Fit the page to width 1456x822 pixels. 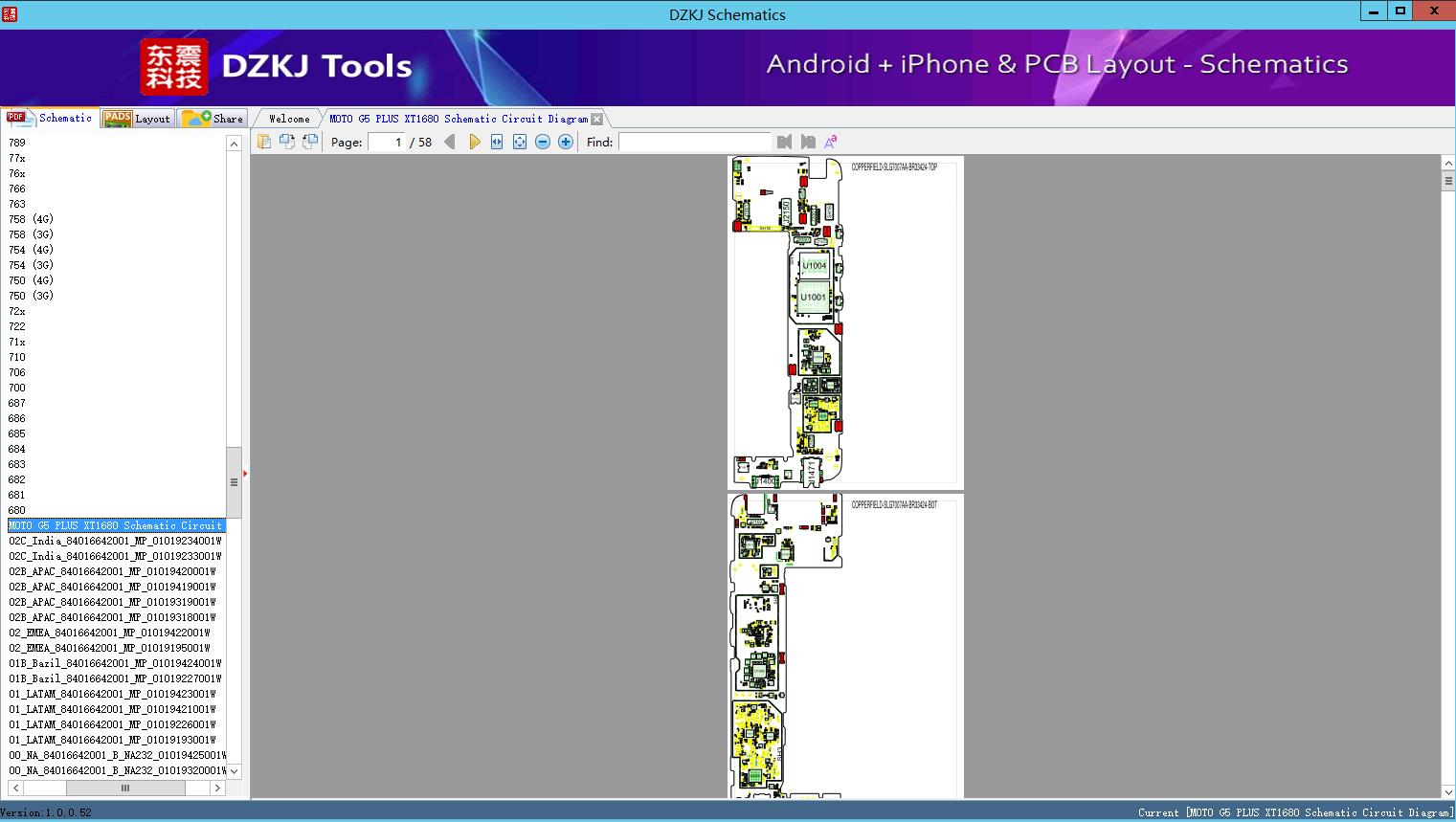497,142
